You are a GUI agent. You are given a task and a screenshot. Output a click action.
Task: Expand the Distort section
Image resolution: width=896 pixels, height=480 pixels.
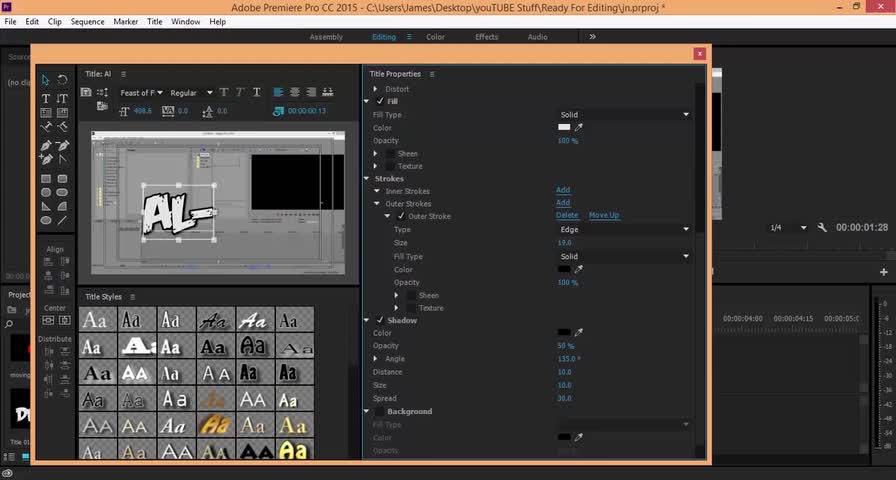tap(375, 89)
